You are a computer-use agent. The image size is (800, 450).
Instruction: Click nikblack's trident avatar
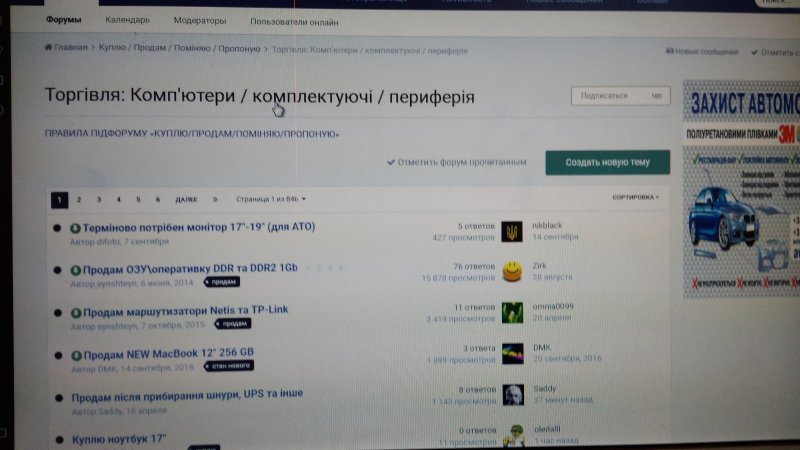512,232
